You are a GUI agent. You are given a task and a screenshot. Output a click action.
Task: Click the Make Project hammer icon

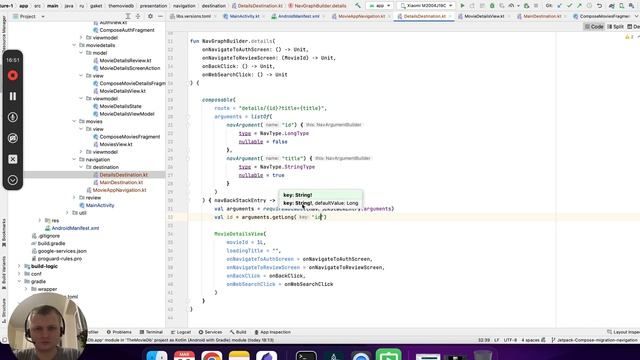358,6
